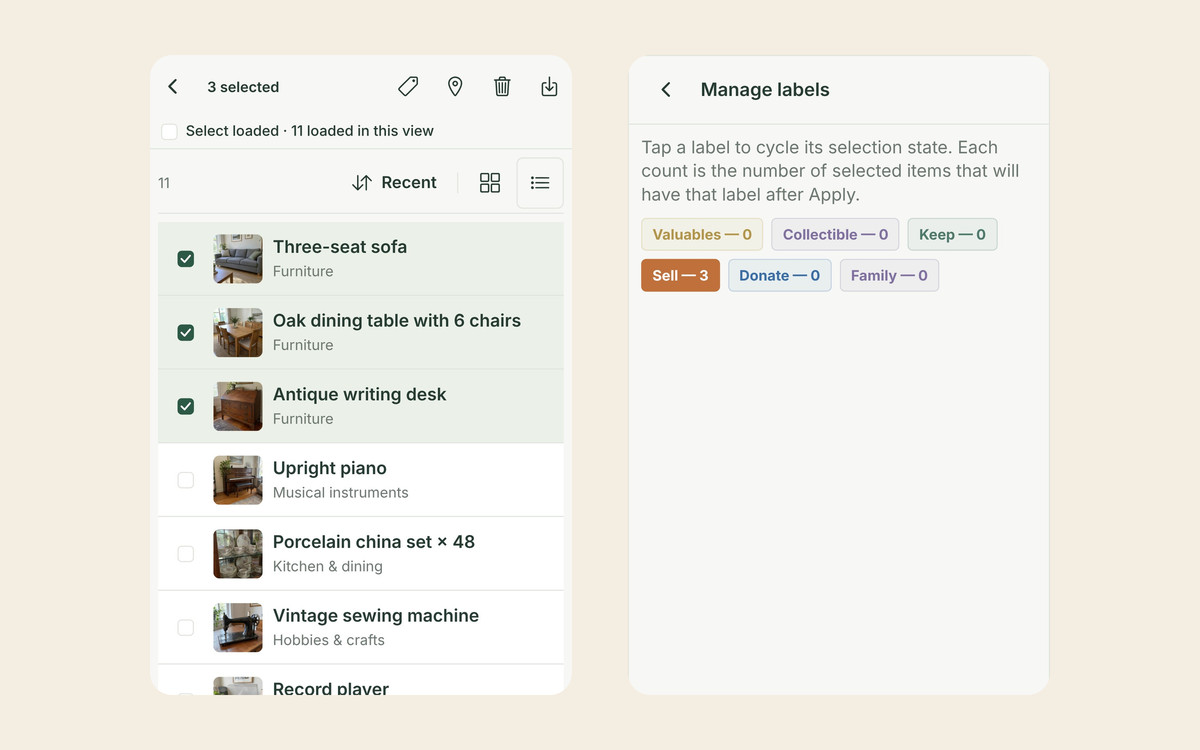Tap the Donate label chip
Image resolution: width=1200 pixels, height=750 pixels.
click(x=779, y=276)
